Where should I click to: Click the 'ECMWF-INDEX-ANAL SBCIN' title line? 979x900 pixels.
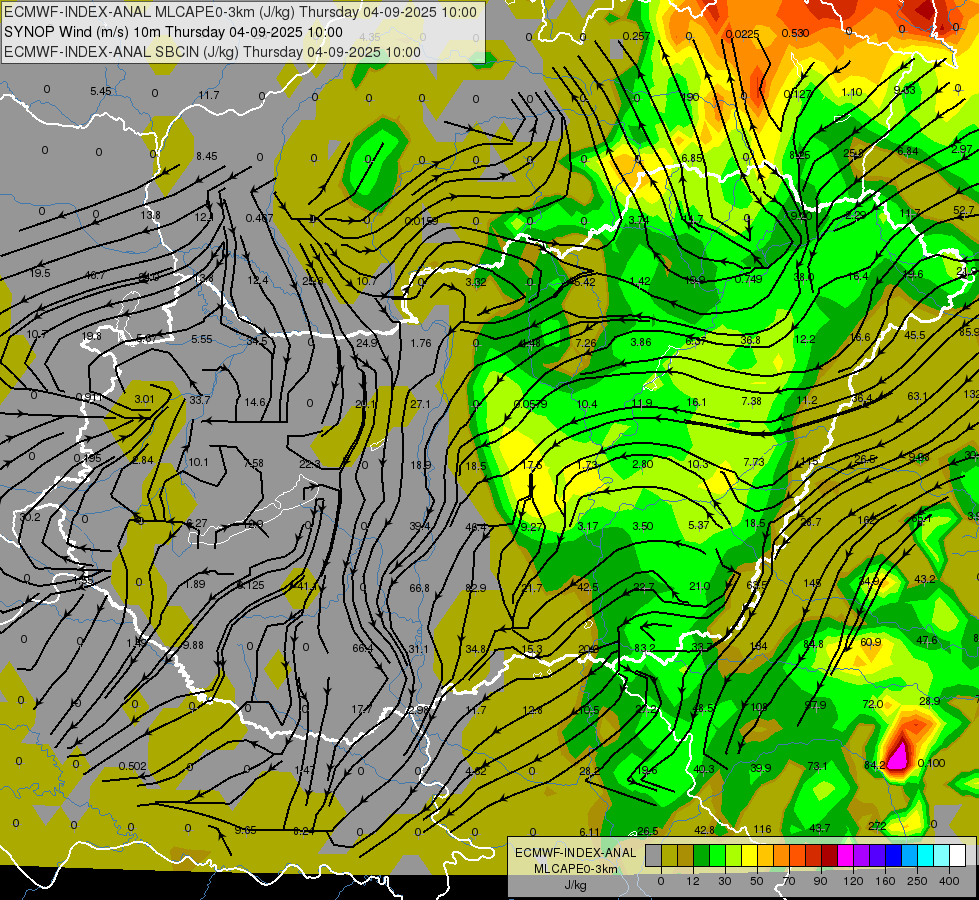[212, 52]
